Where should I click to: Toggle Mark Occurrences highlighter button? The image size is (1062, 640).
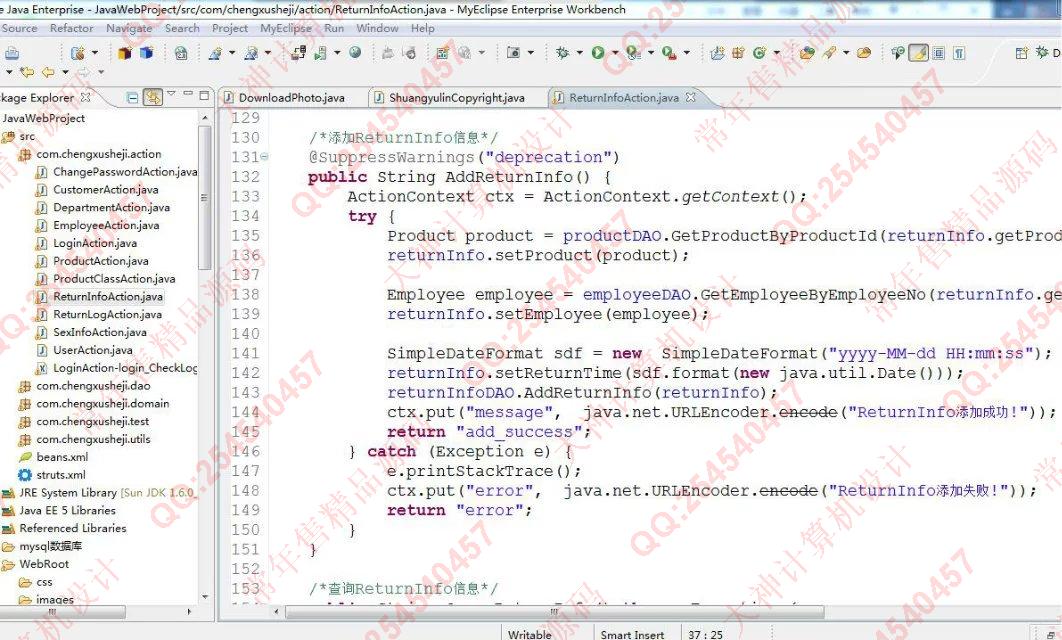tap(918, 52)
